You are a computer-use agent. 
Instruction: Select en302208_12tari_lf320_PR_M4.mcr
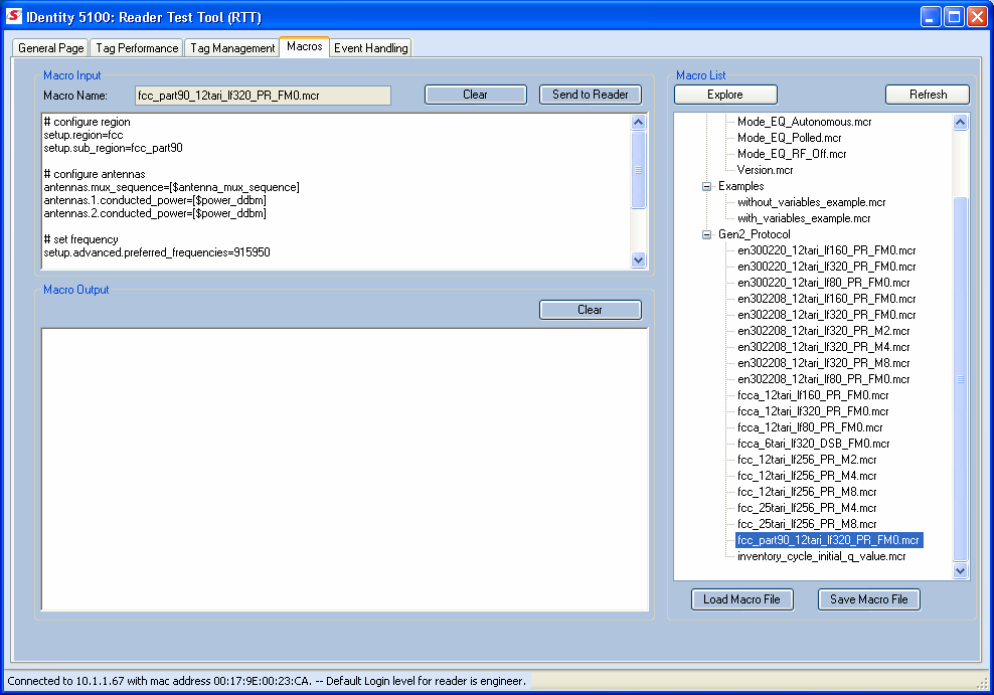(823, 348)
